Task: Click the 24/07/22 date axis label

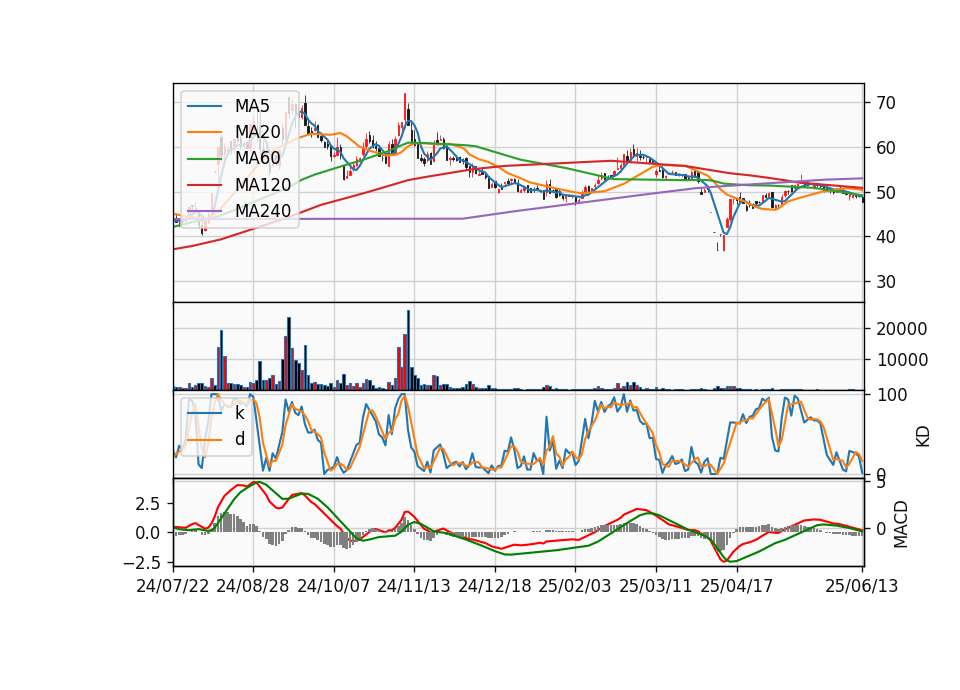Action: click(x=173, y=586)
